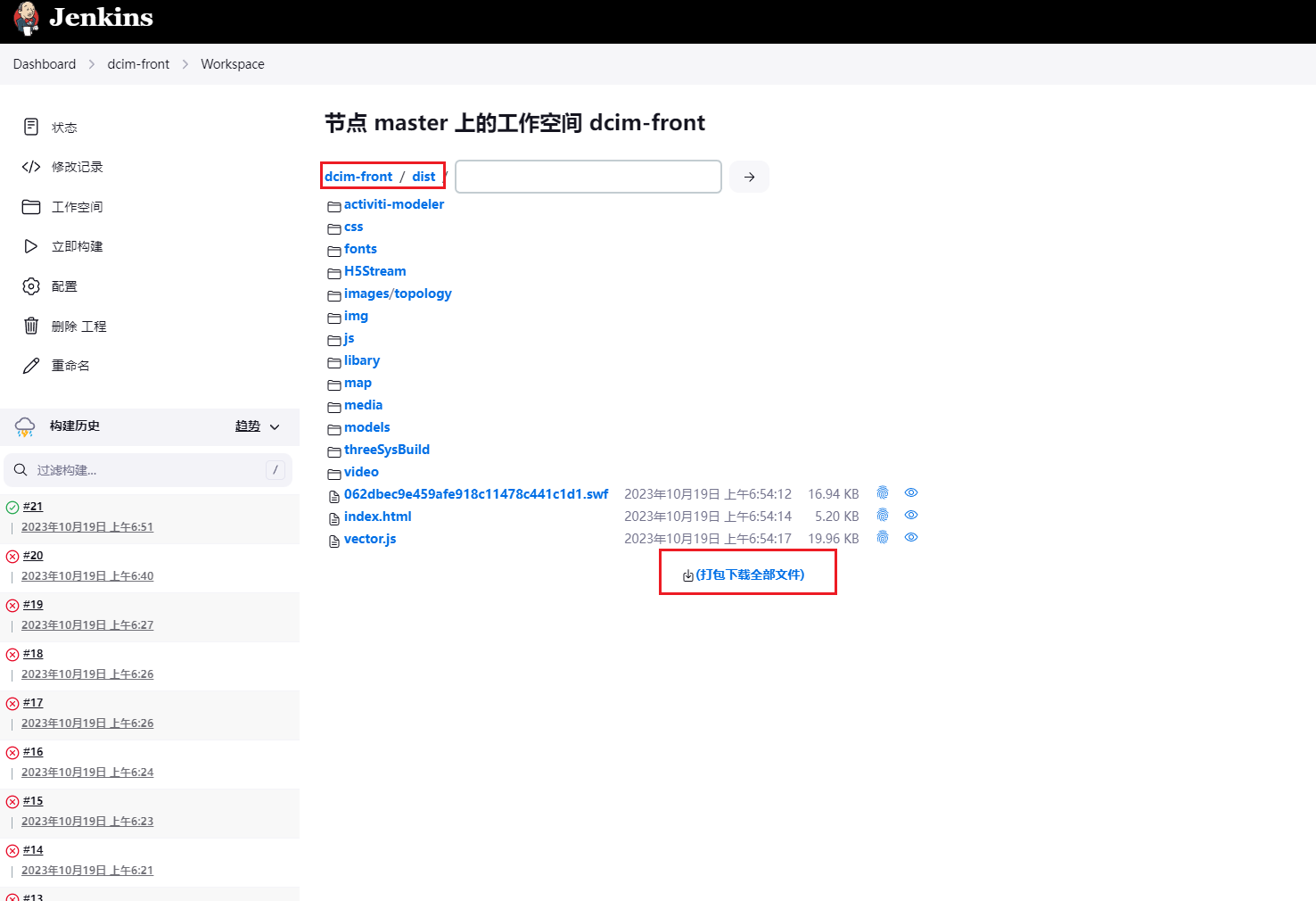
Task: Click dcim-front breadcrumb in top bar
Action: [x=138, y=64]
